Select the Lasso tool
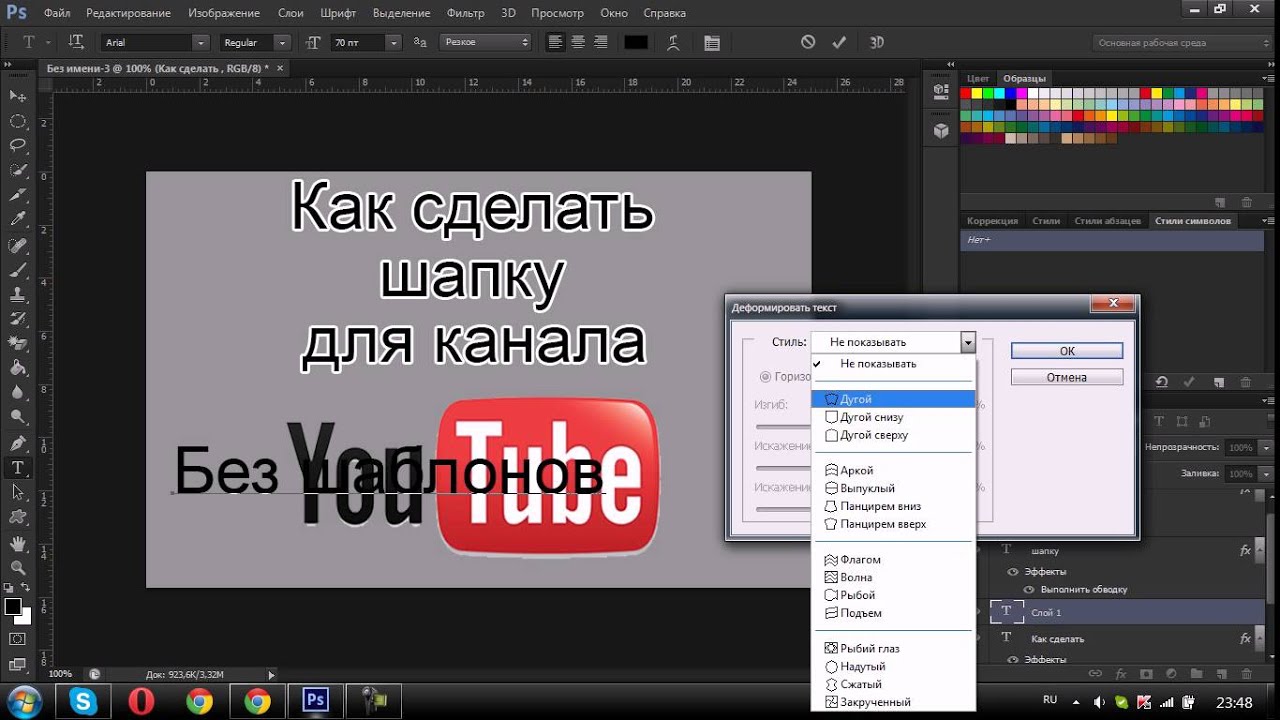The image size is (1280, 720). click(x=18, y=145)
